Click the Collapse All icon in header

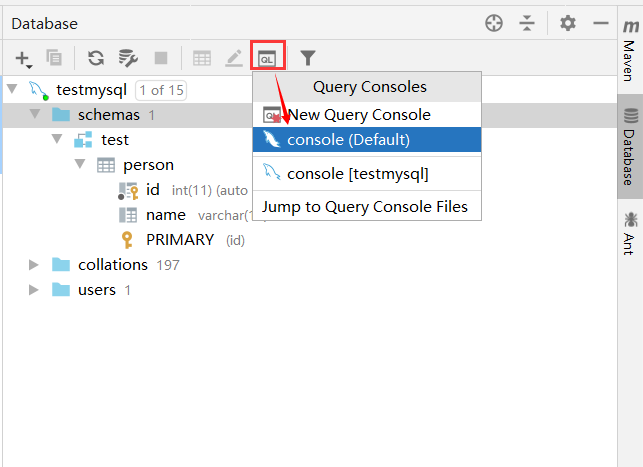tap(527, 23)
